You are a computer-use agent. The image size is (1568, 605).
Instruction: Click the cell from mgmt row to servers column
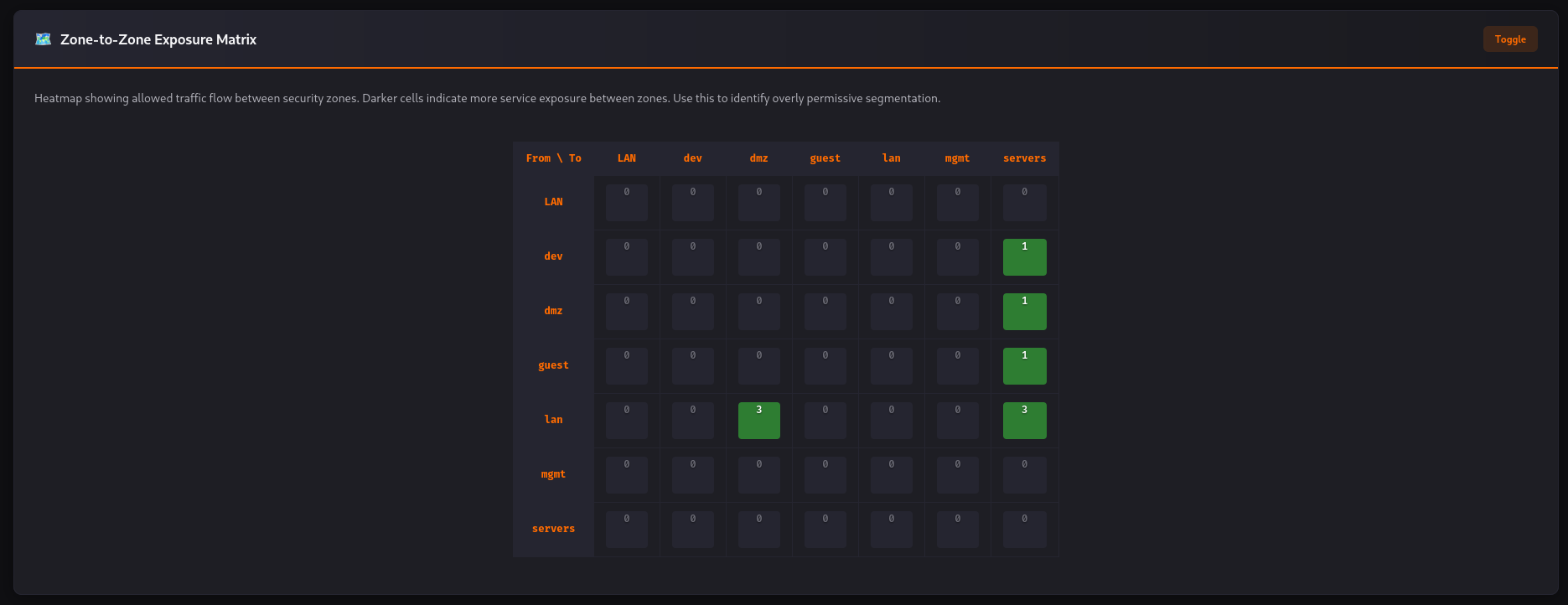click(1024, 475)
